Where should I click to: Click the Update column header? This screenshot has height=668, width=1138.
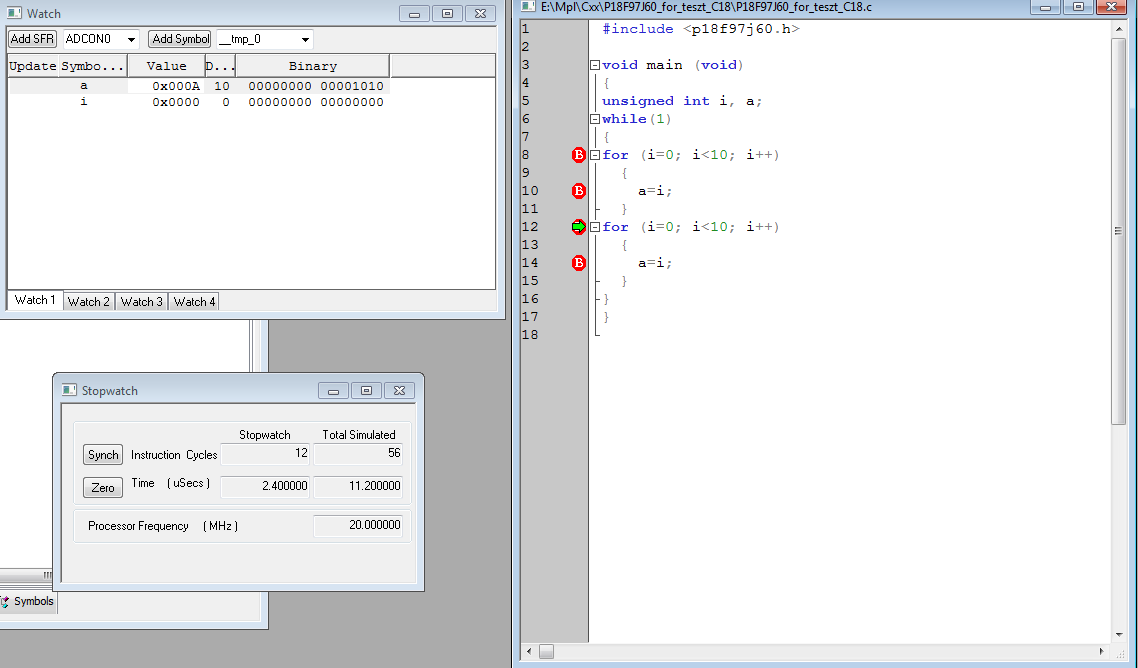[x=33, y=66]
